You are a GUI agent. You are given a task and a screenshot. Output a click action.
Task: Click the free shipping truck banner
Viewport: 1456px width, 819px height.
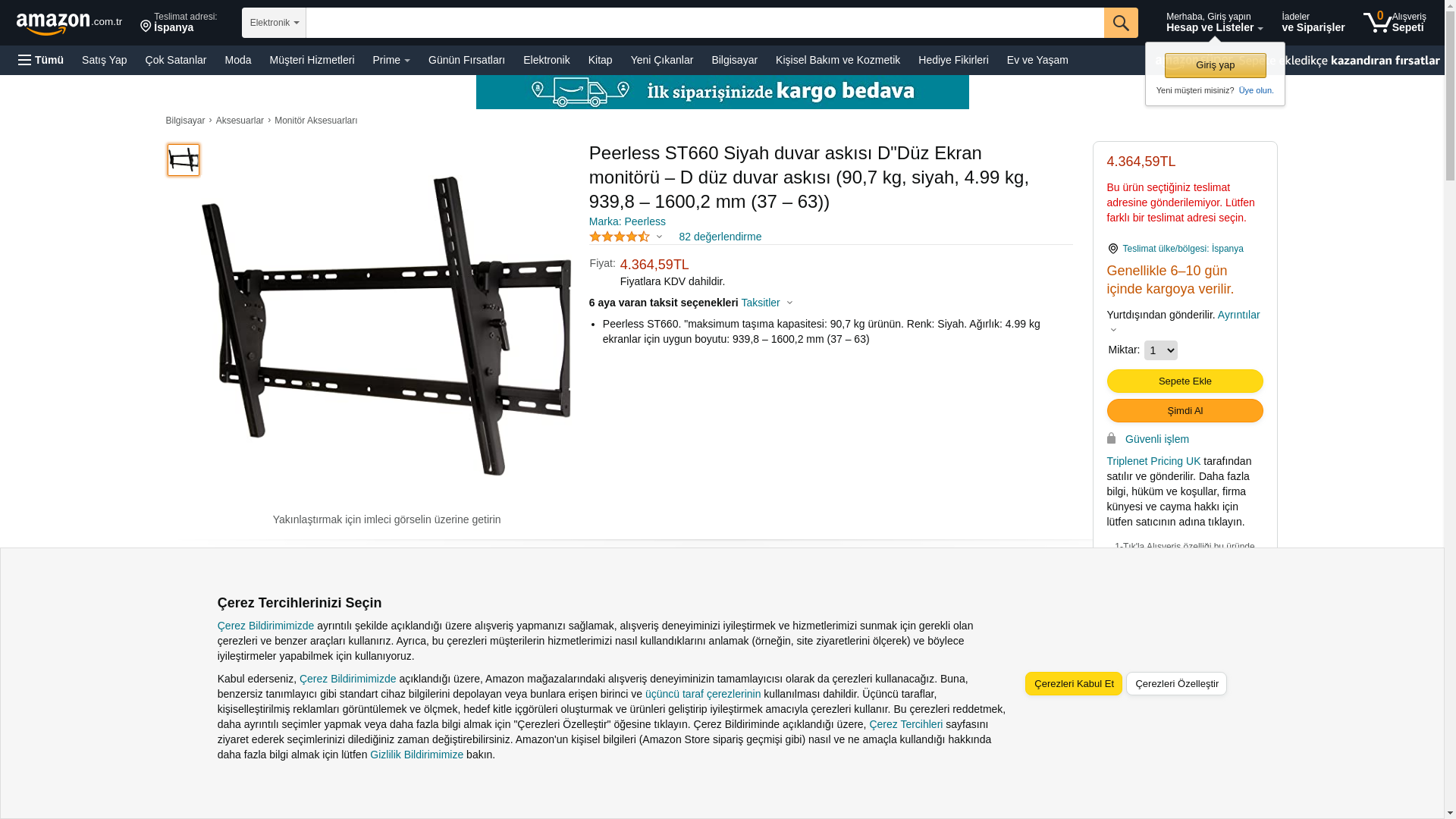pos(722,92)
